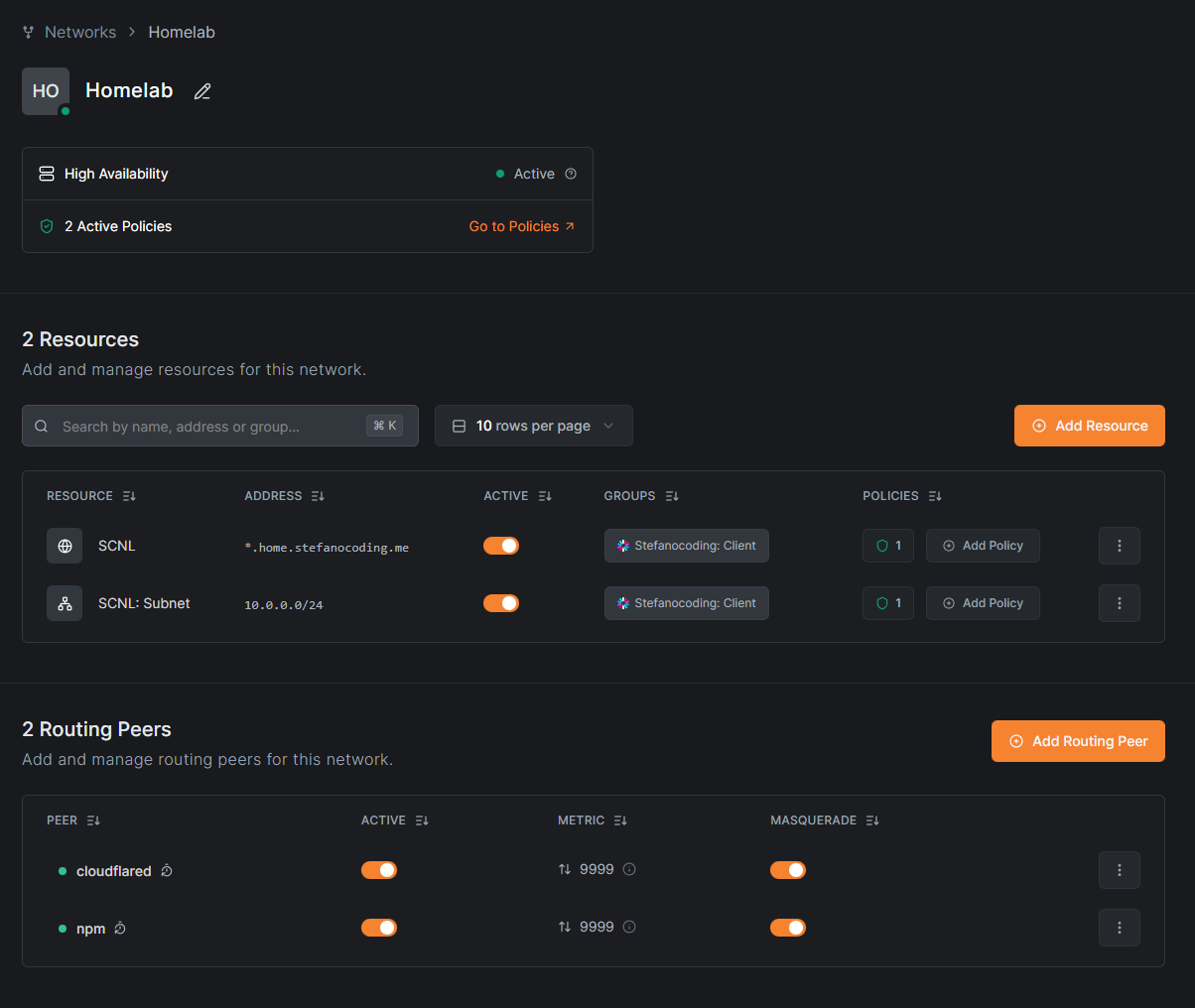The image size is (1195, 1008).
Task: Focus the resource search input field
Action: click(x=208, y=427)
